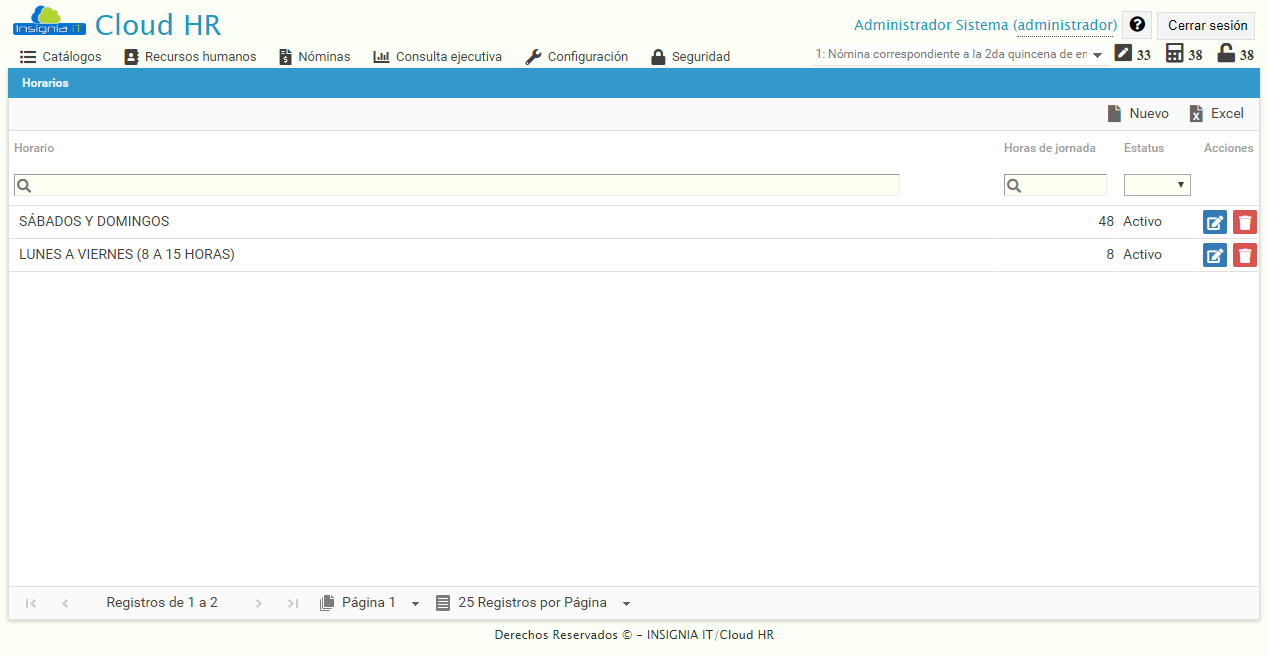Select Consulta ejecutiva in the menu bar
The width and height of the screenshot is (1268, 655).
[x=437, y=56]
